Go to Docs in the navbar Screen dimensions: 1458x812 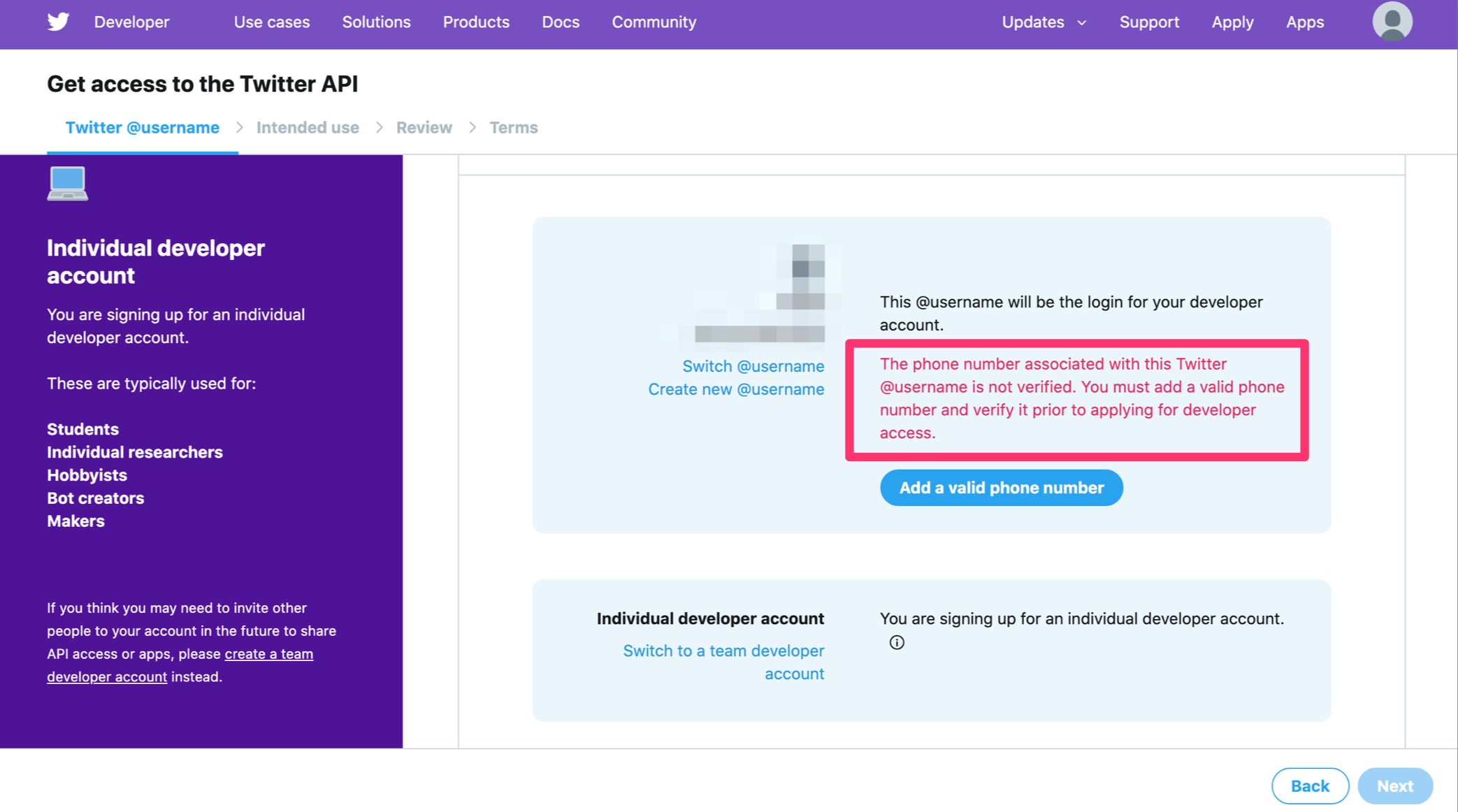click(561, 22)
